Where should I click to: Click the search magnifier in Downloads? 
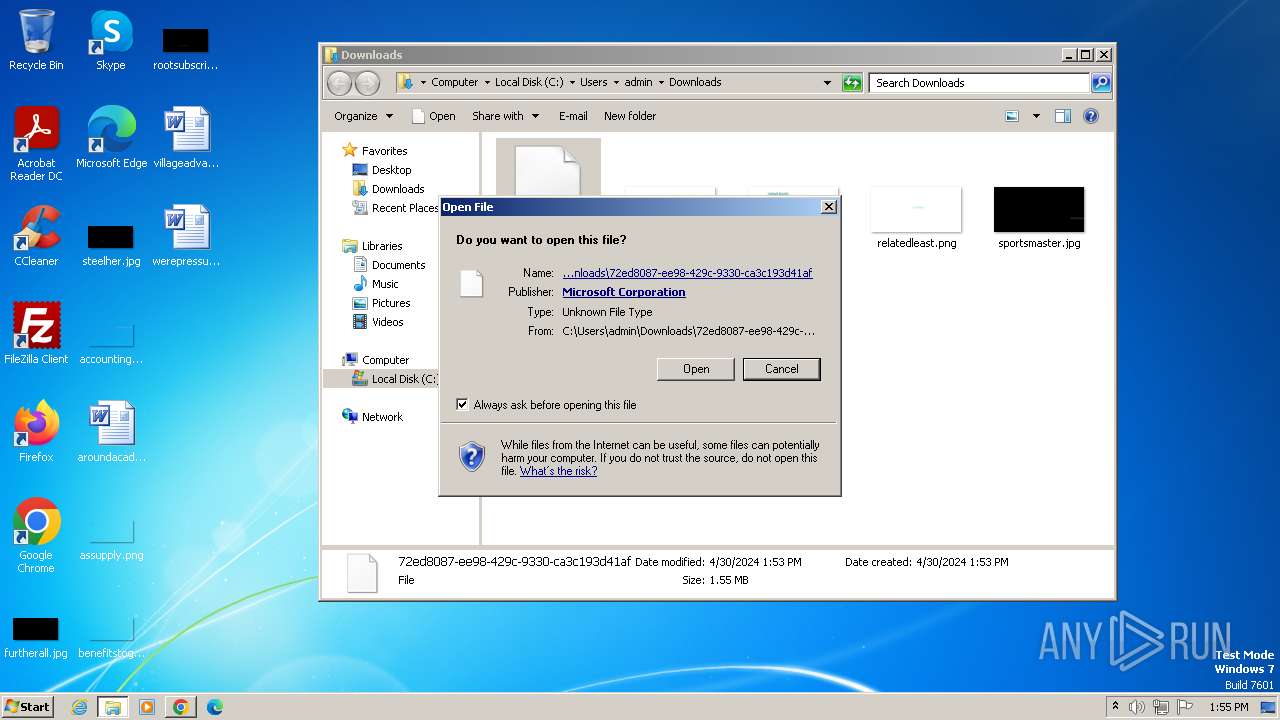1100,83
